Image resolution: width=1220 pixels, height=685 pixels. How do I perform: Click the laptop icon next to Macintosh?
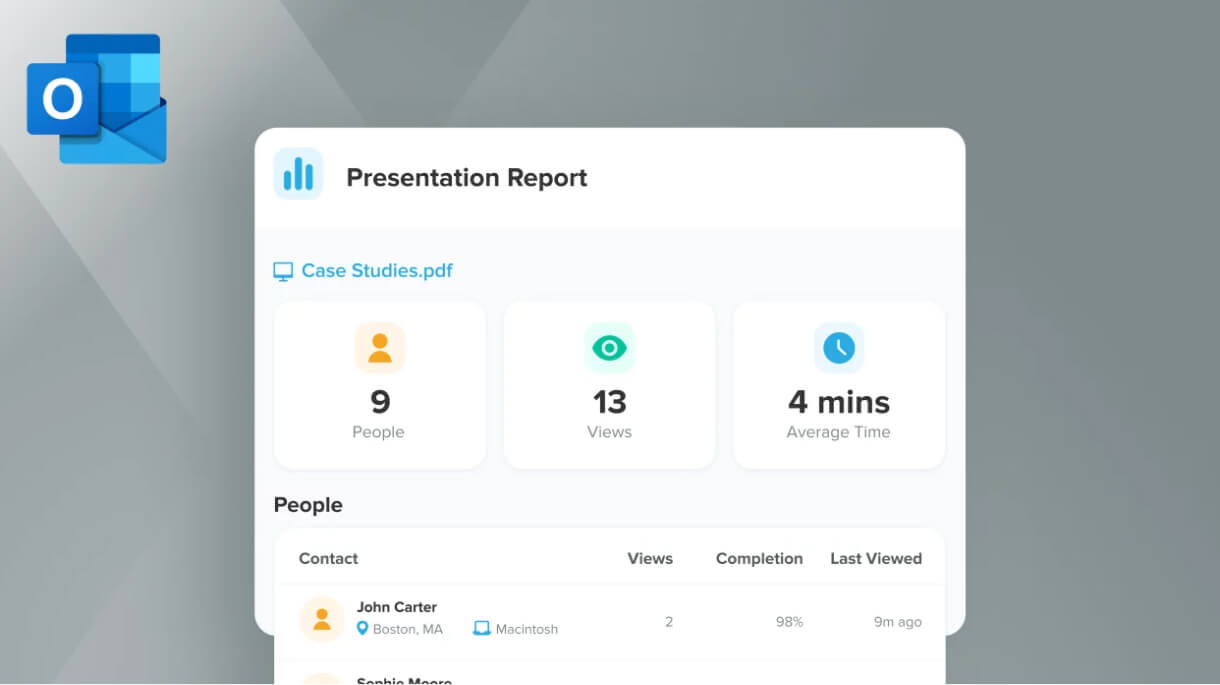click(482, 628)
